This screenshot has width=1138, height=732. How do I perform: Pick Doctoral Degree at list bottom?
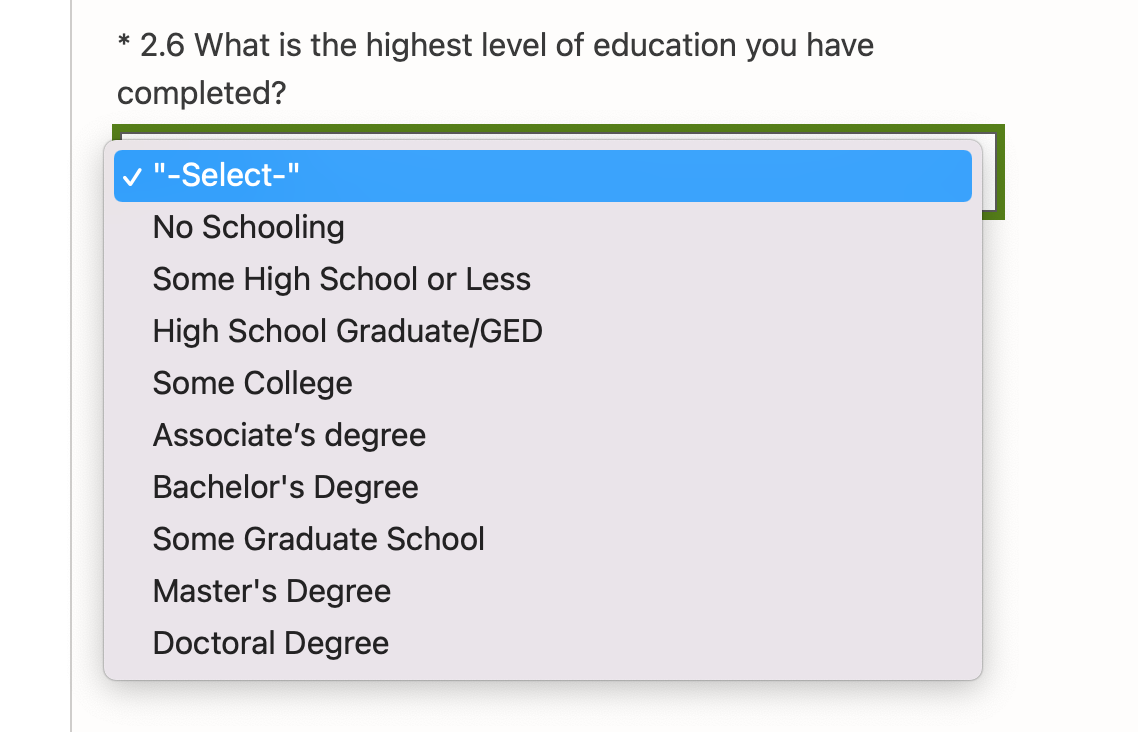[270, 643]
